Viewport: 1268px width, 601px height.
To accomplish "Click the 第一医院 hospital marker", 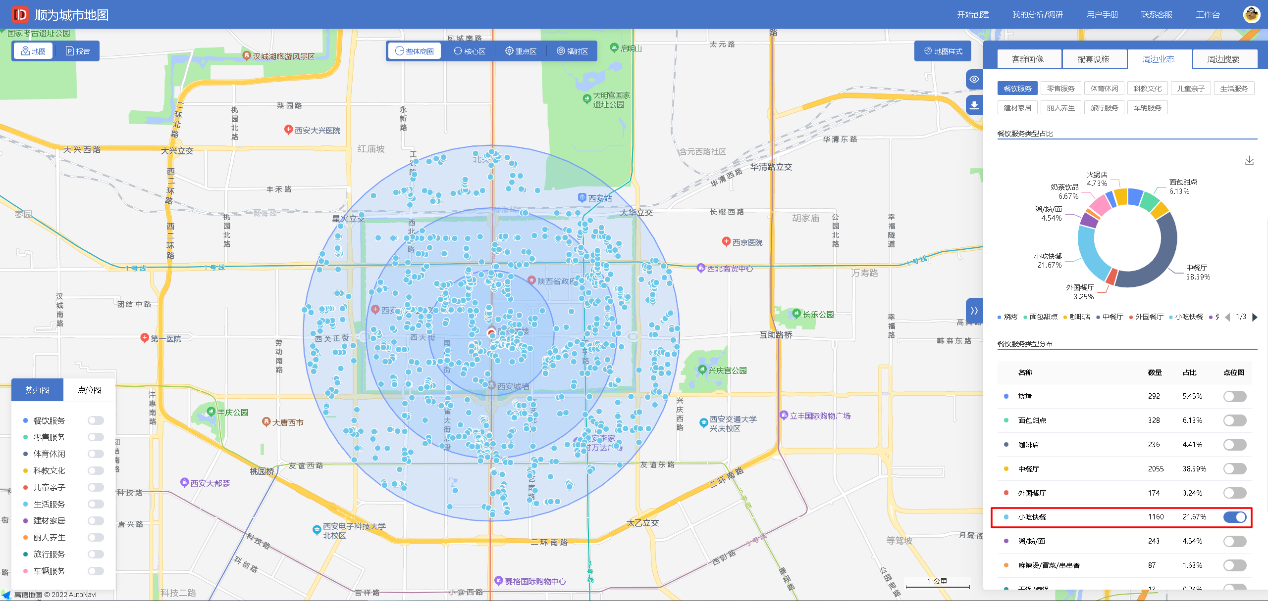I will click(x=145, y=338).
